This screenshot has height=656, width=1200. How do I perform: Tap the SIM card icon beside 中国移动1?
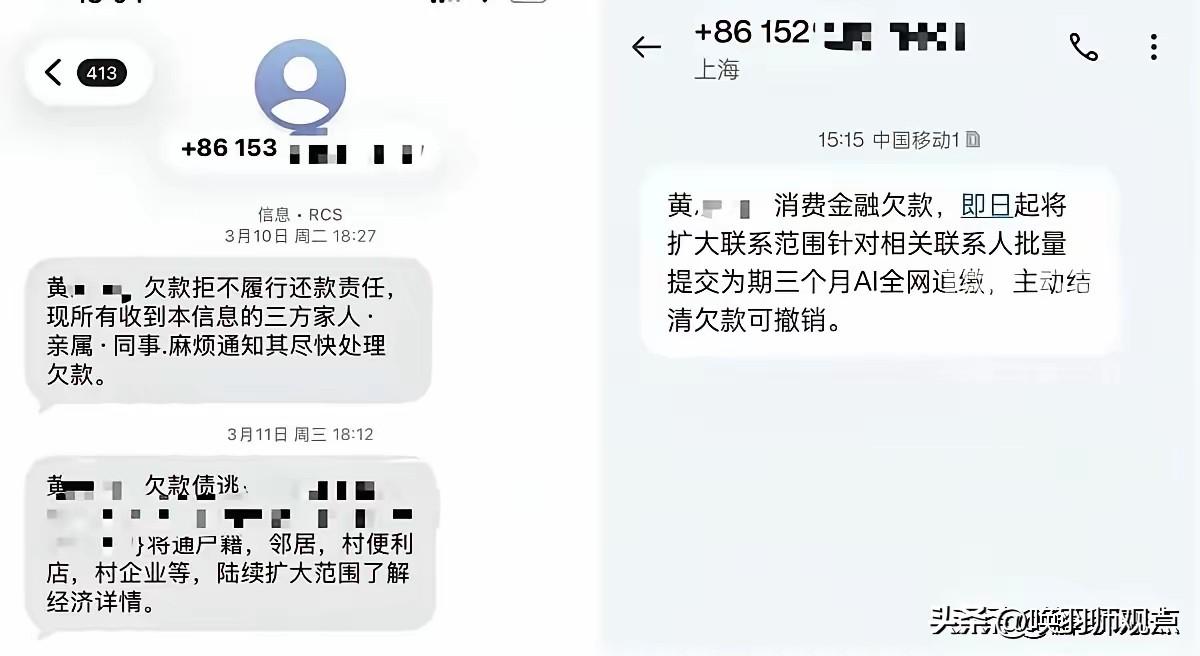pyautogui.click(x=973, y=140)
